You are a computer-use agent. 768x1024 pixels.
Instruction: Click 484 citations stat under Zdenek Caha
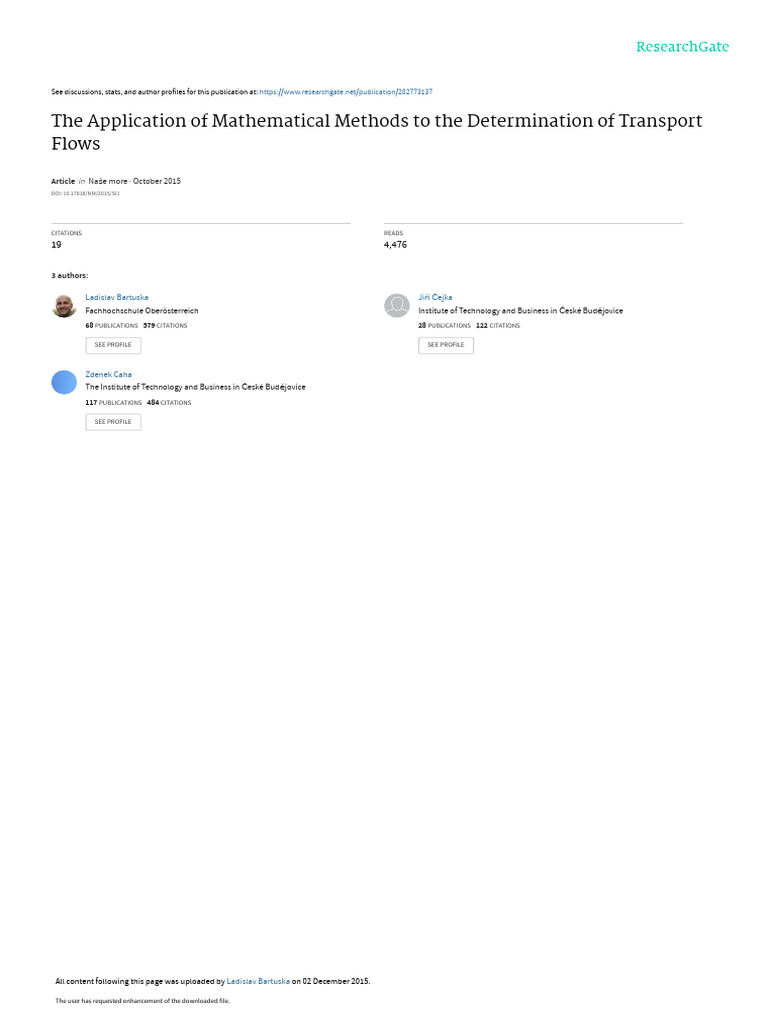tap(169, 402)
